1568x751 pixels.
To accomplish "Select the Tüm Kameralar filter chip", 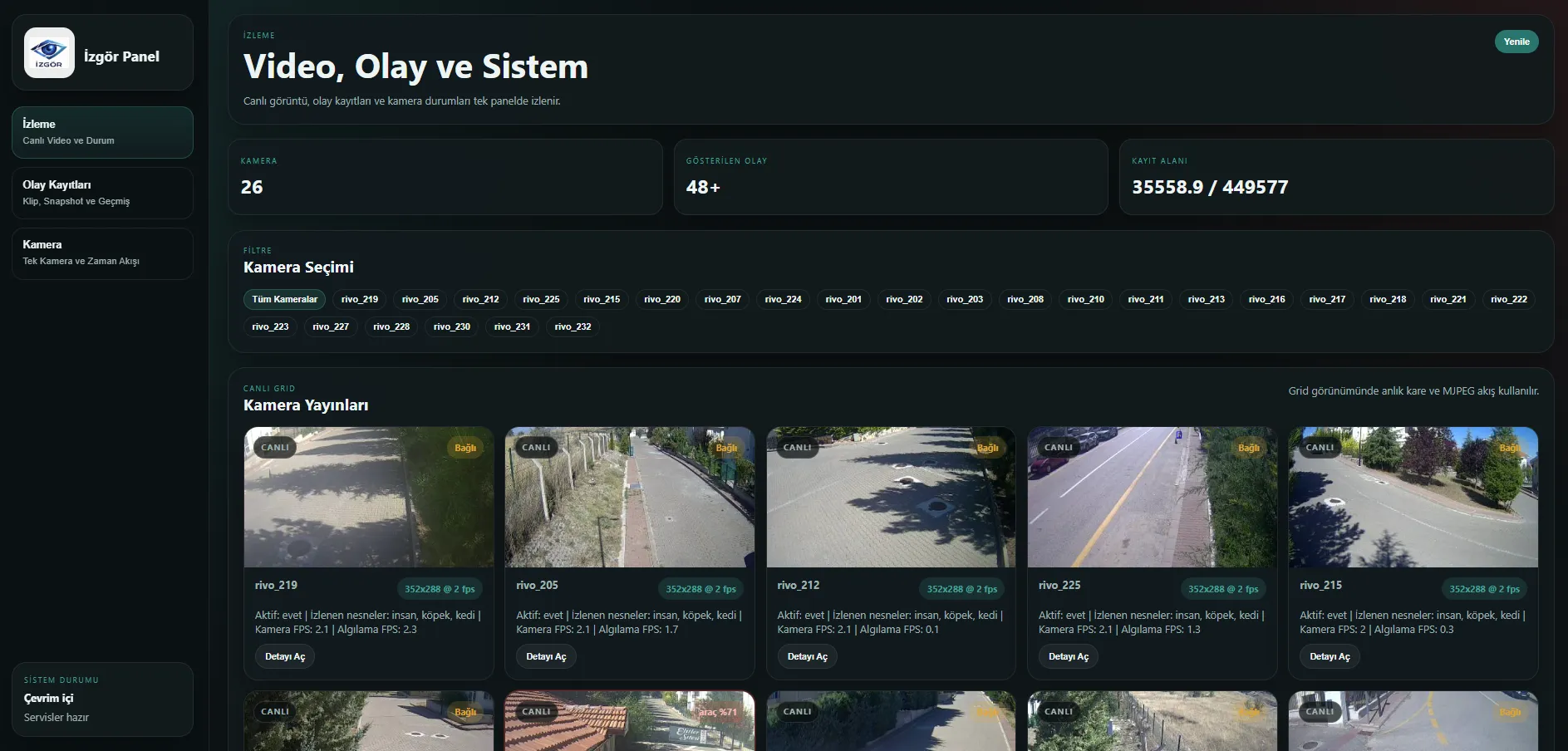I will coord(285,299).
